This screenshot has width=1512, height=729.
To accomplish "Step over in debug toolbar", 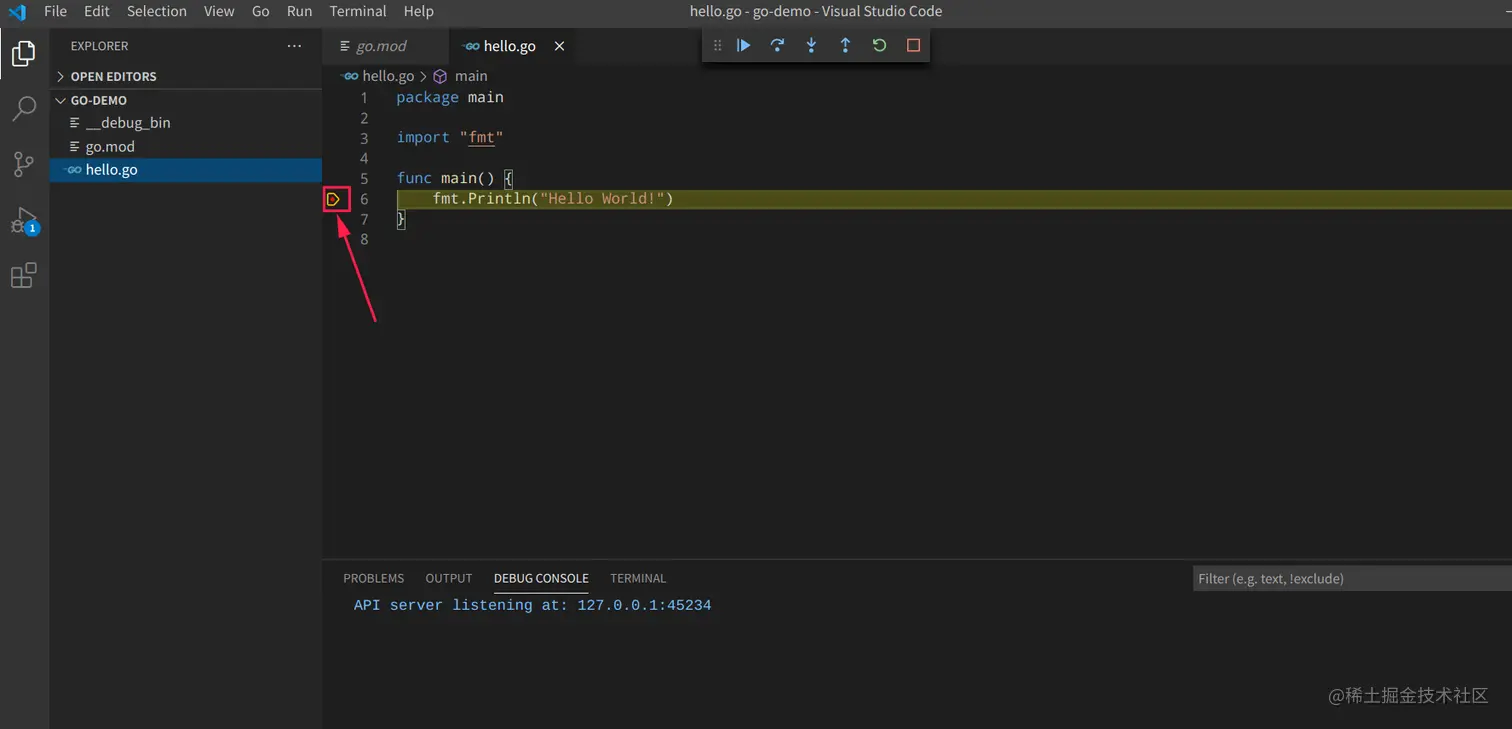I will coord(777,45).
